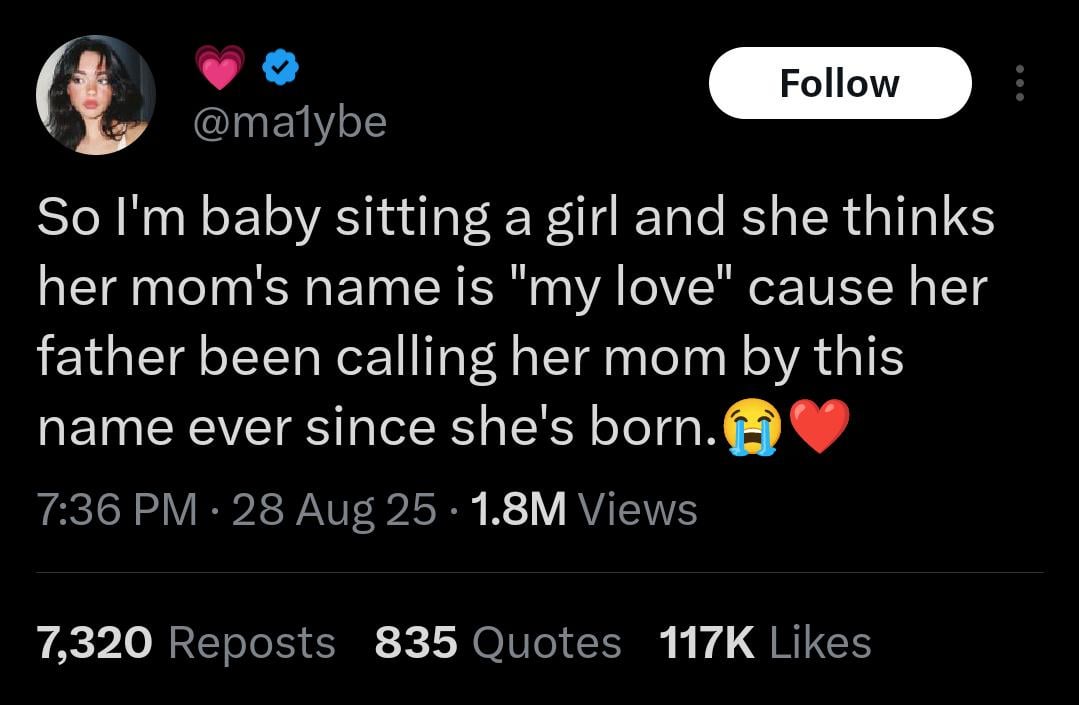
Task: Click the word "Likes" label
Action: 820,643
